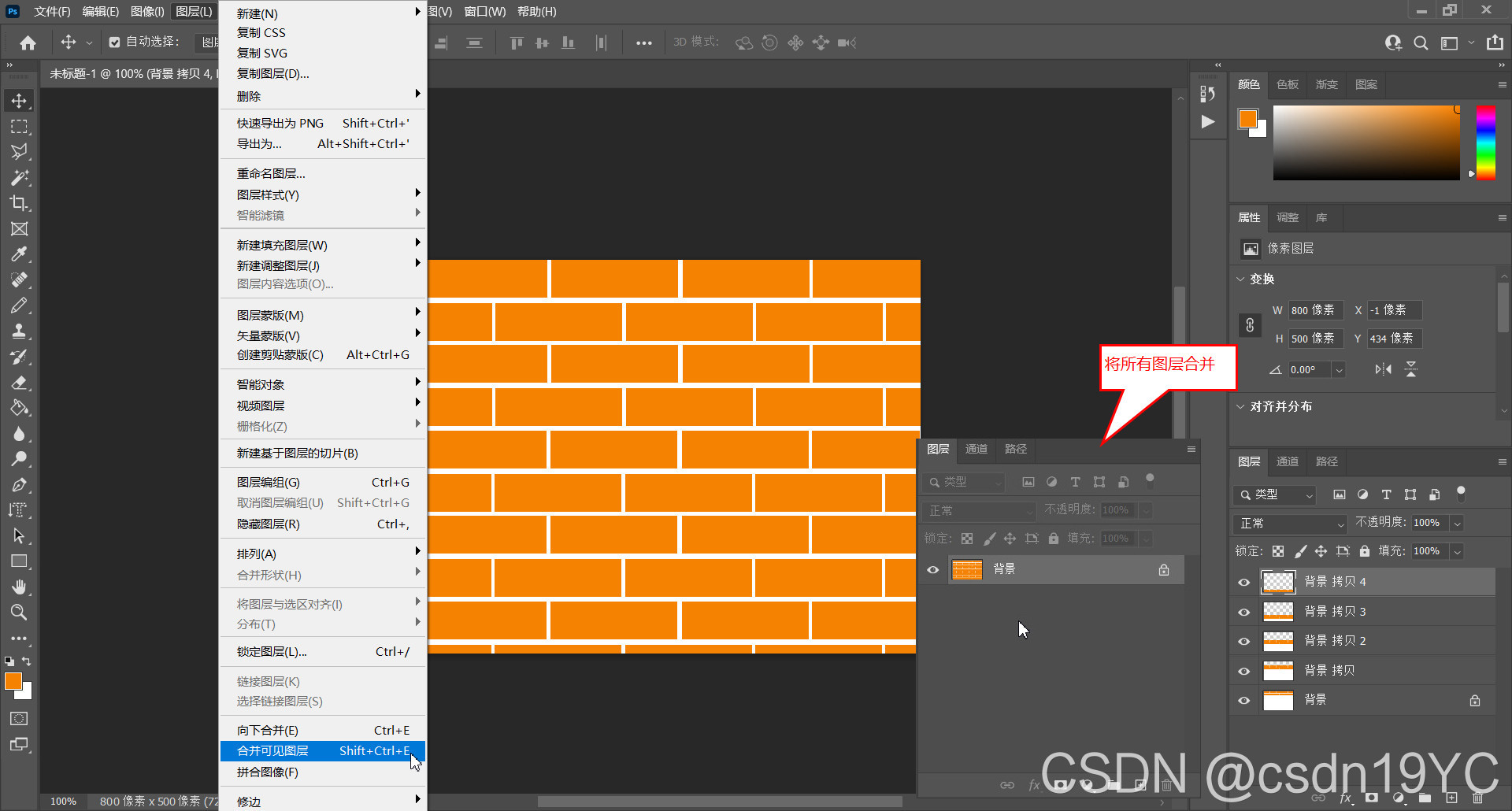Click the Y position input field
1512x811 pixels.
1394,339
